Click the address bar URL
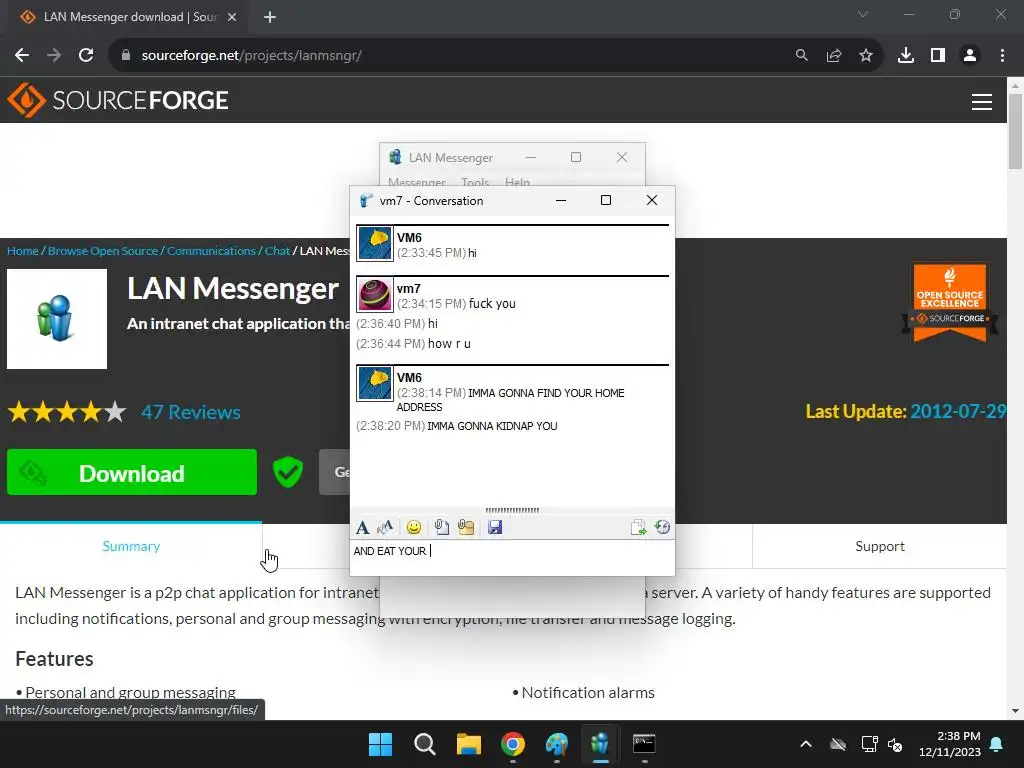The image size is (1024, 768). click(251, 56)
